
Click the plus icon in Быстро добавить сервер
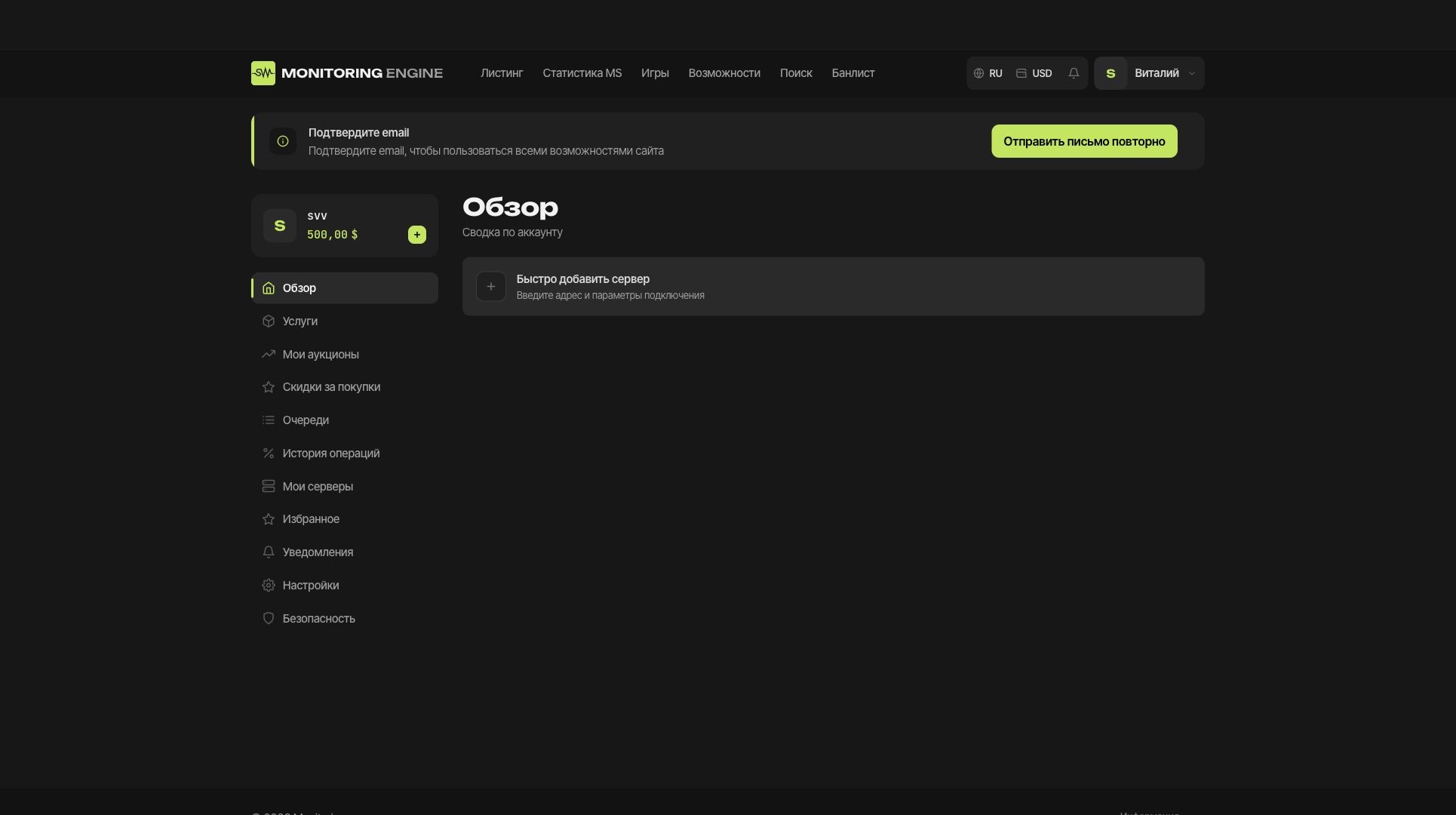pos(491,287)
